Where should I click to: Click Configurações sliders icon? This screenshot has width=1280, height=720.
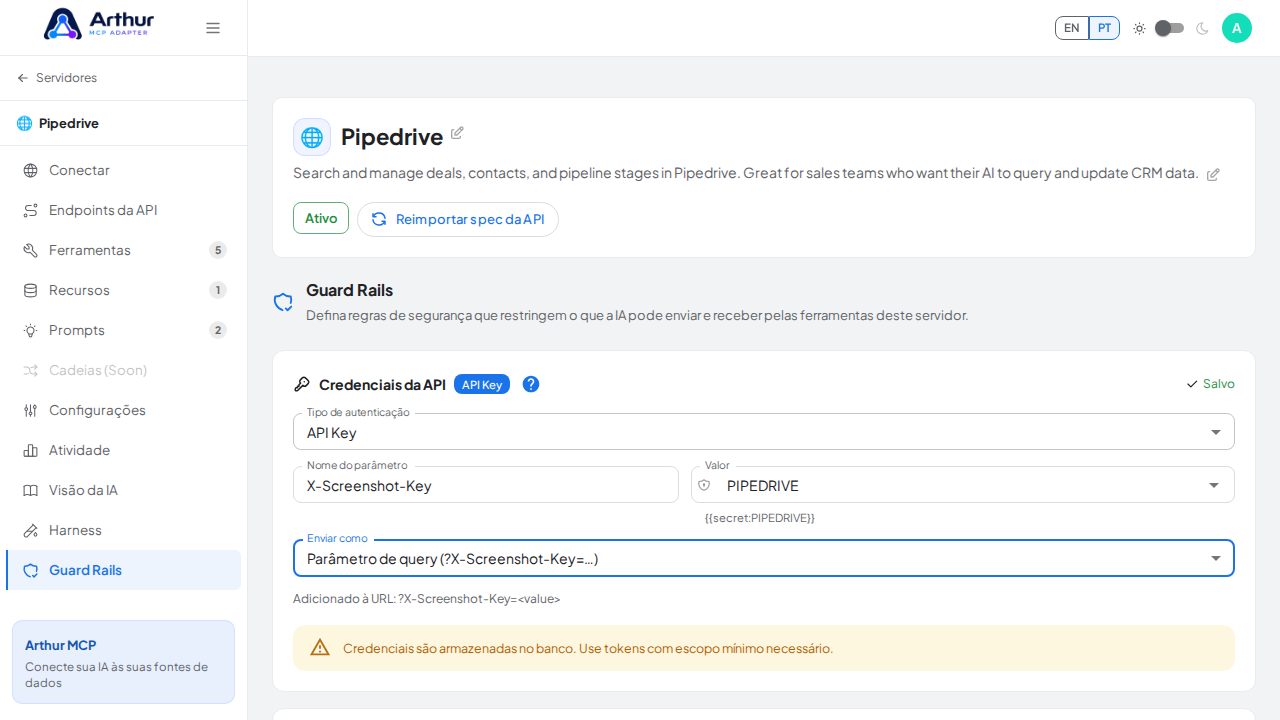(x=31, y=410)
